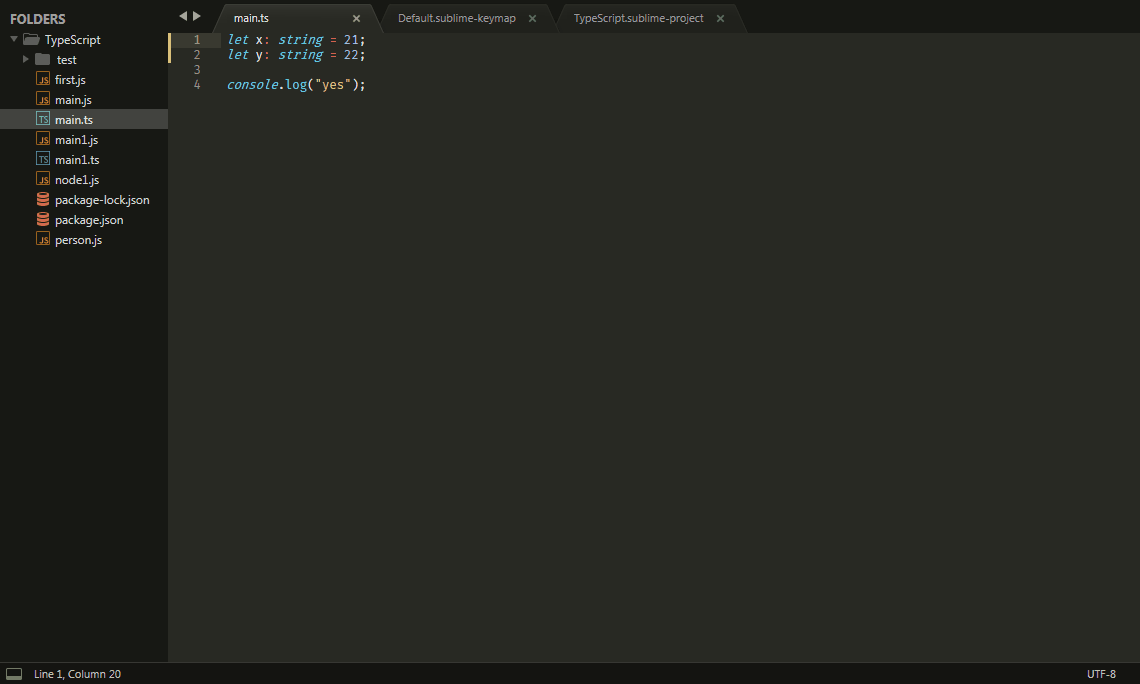Click line number 4 in the gutter
Viewport: 1140px width, 684px height.
pos(196,84)
